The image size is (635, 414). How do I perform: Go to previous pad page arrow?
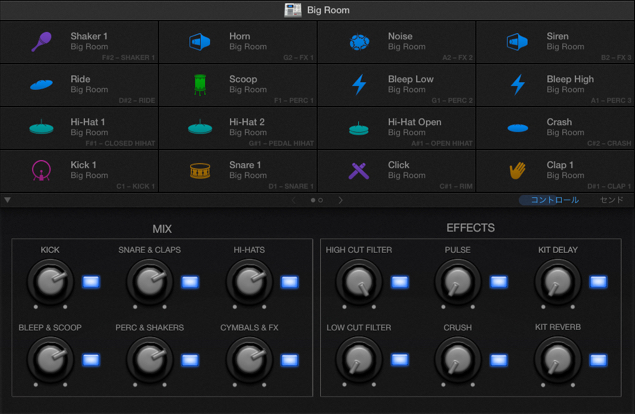294,200
